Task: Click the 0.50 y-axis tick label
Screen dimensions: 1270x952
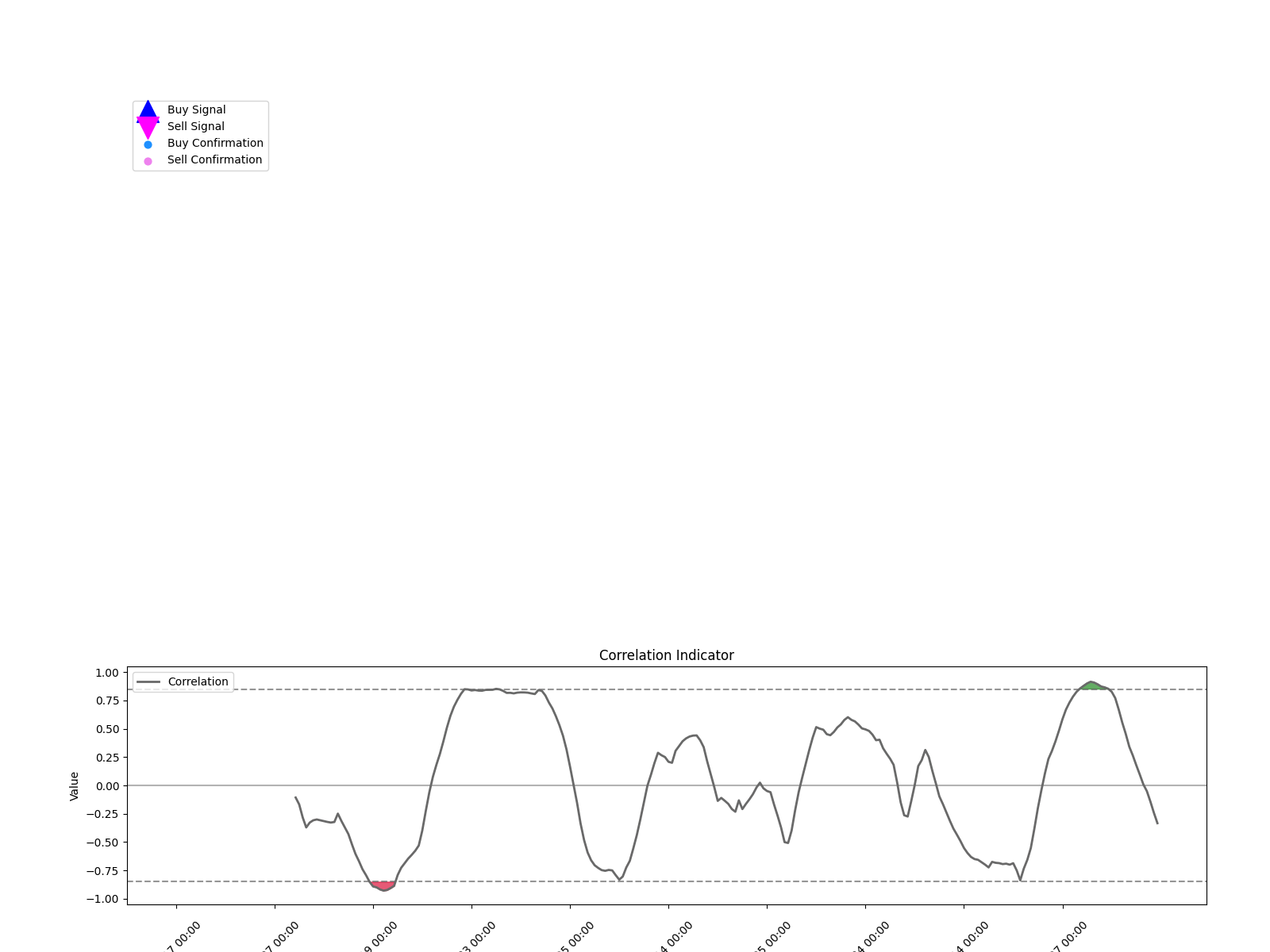Action: coord(107,729)
